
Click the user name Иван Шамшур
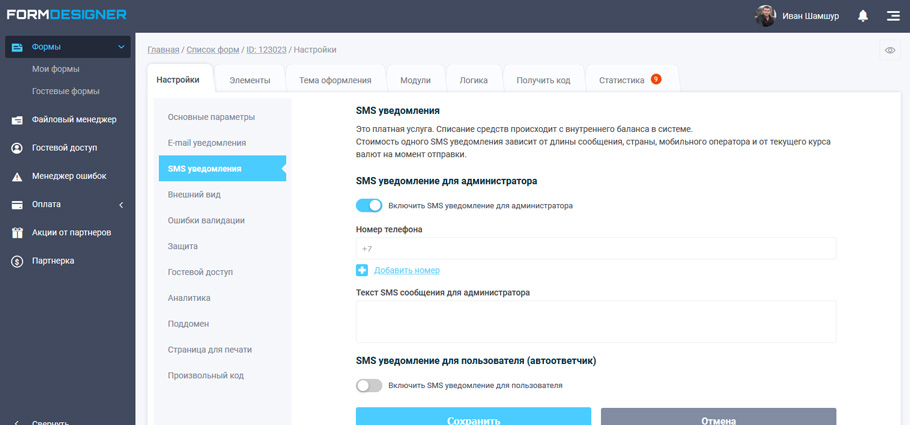(810, 16)
